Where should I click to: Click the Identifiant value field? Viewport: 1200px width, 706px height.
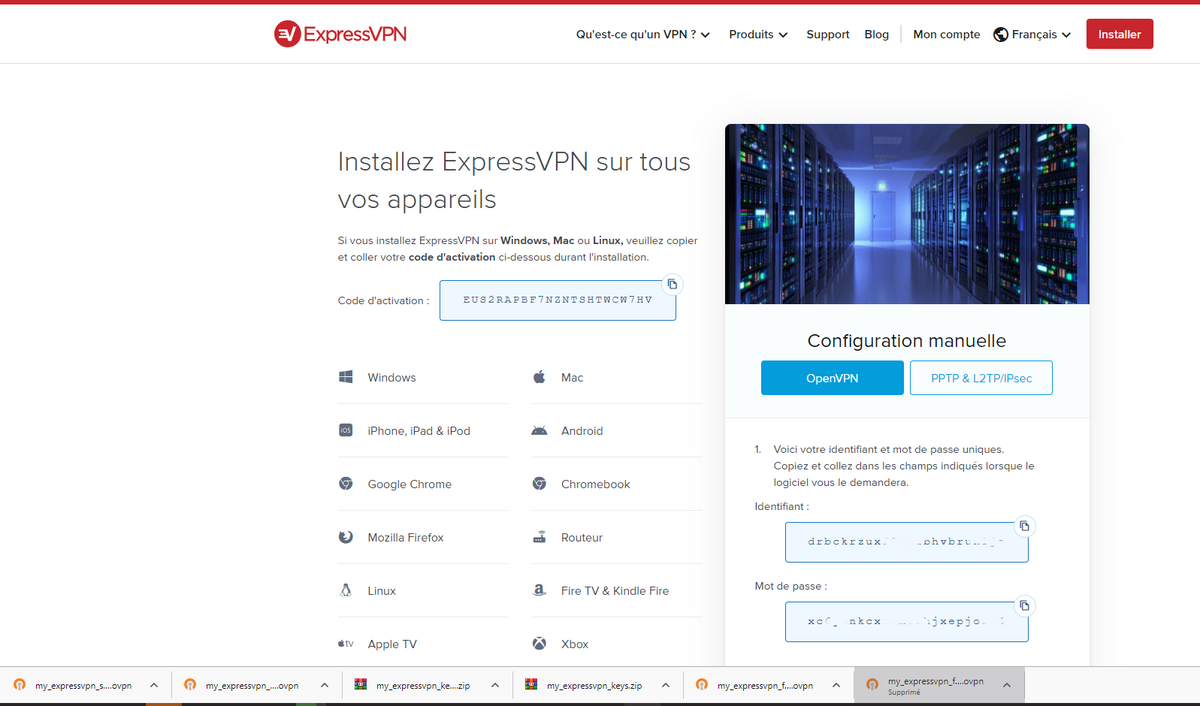[x=906, y=542]
